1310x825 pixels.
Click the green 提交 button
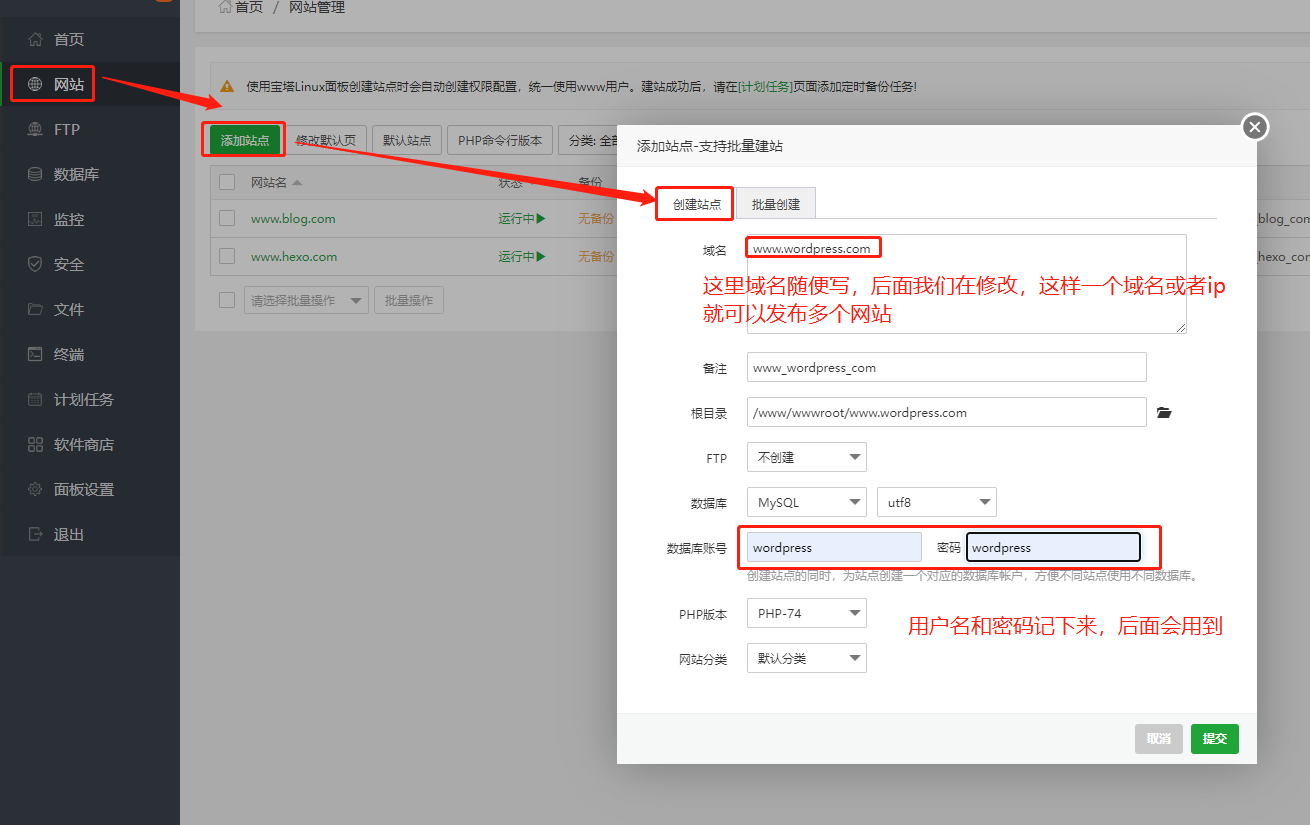point(1215,739)
